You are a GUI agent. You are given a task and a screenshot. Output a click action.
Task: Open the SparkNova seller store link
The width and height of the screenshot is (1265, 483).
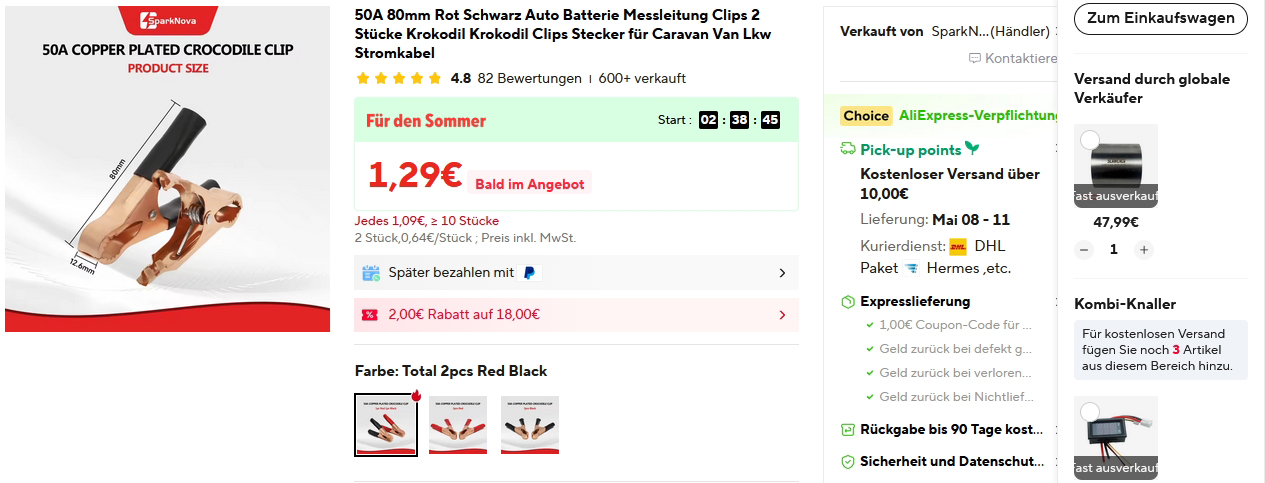tap(990, 32)
